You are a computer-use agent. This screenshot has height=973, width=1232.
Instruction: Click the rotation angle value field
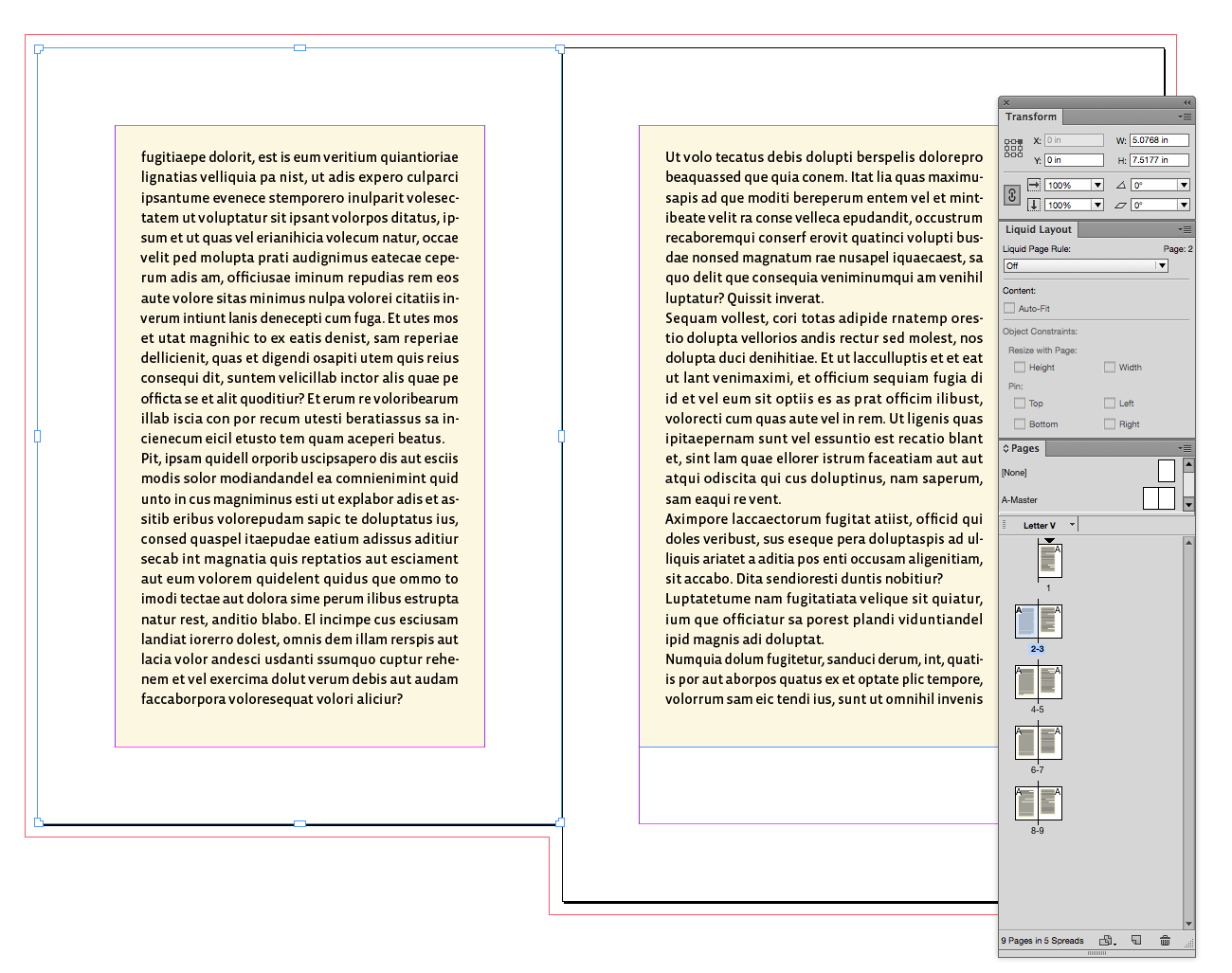click(x=1154, y=185)
